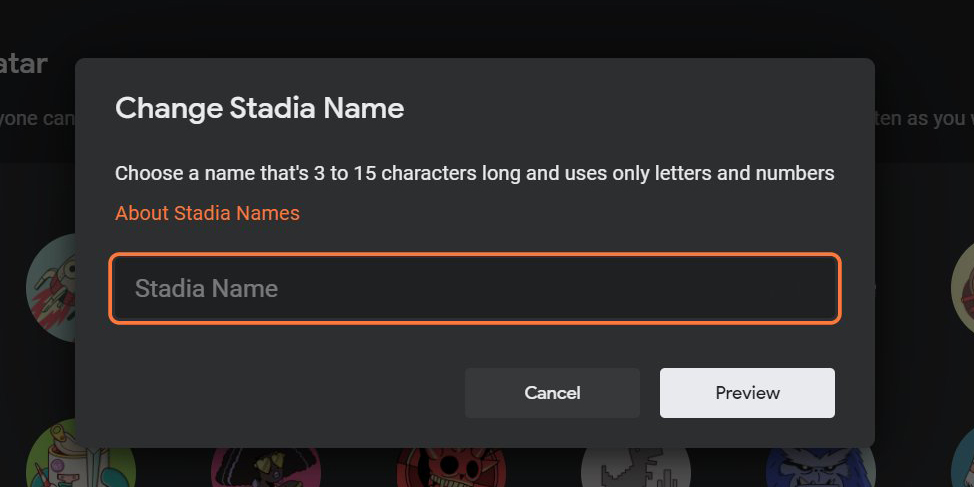Open the About Stadia Names link

click(x=207, y=213)
